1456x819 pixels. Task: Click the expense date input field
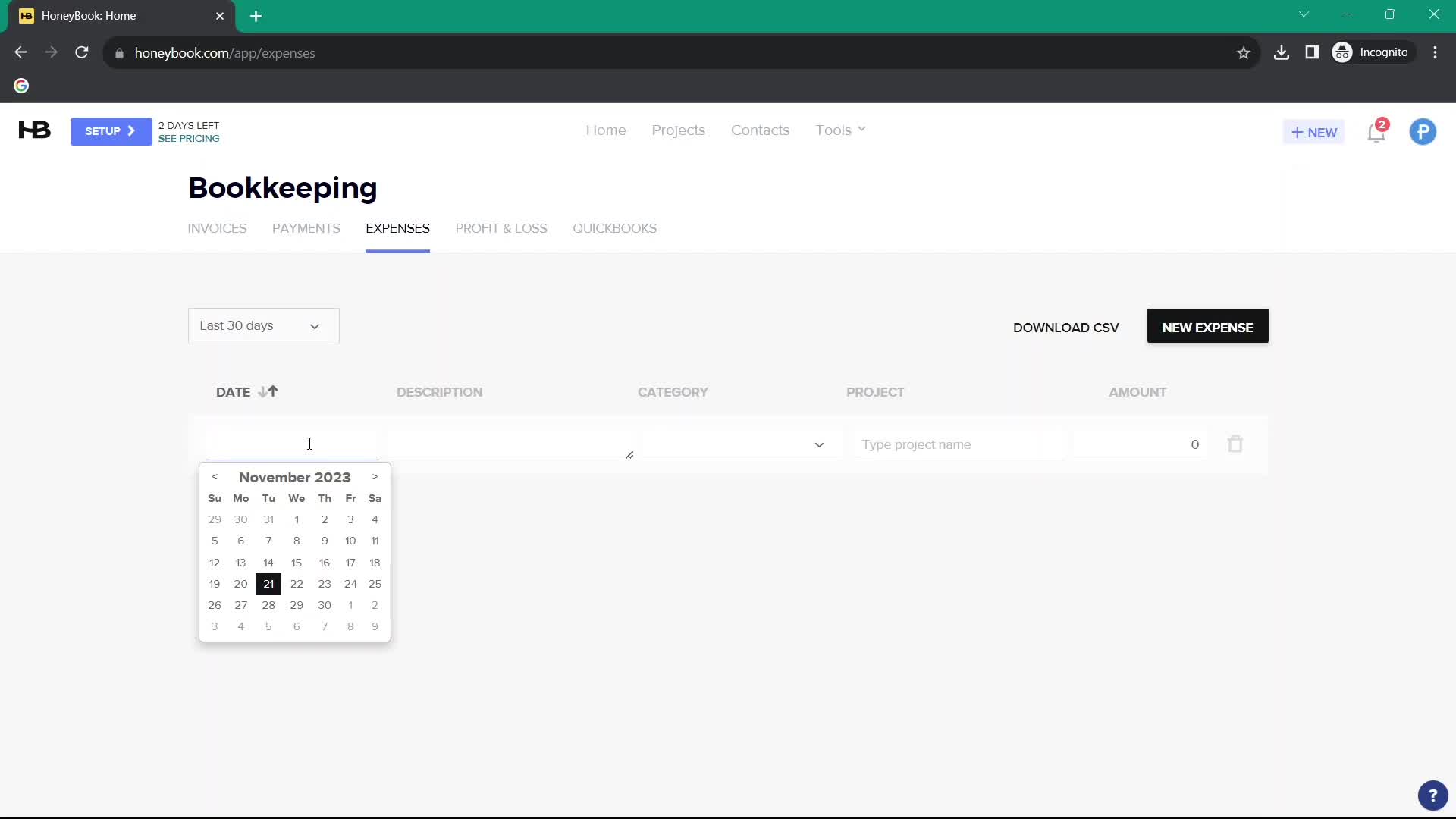pyautogui.click(x=292, y=444)
